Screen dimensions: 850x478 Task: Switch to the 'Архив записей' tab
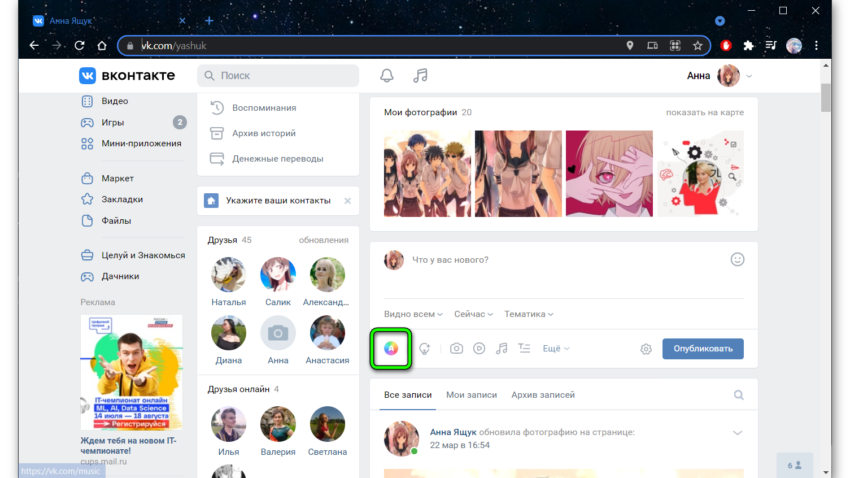pyautogui.click(x=542, y=395)
